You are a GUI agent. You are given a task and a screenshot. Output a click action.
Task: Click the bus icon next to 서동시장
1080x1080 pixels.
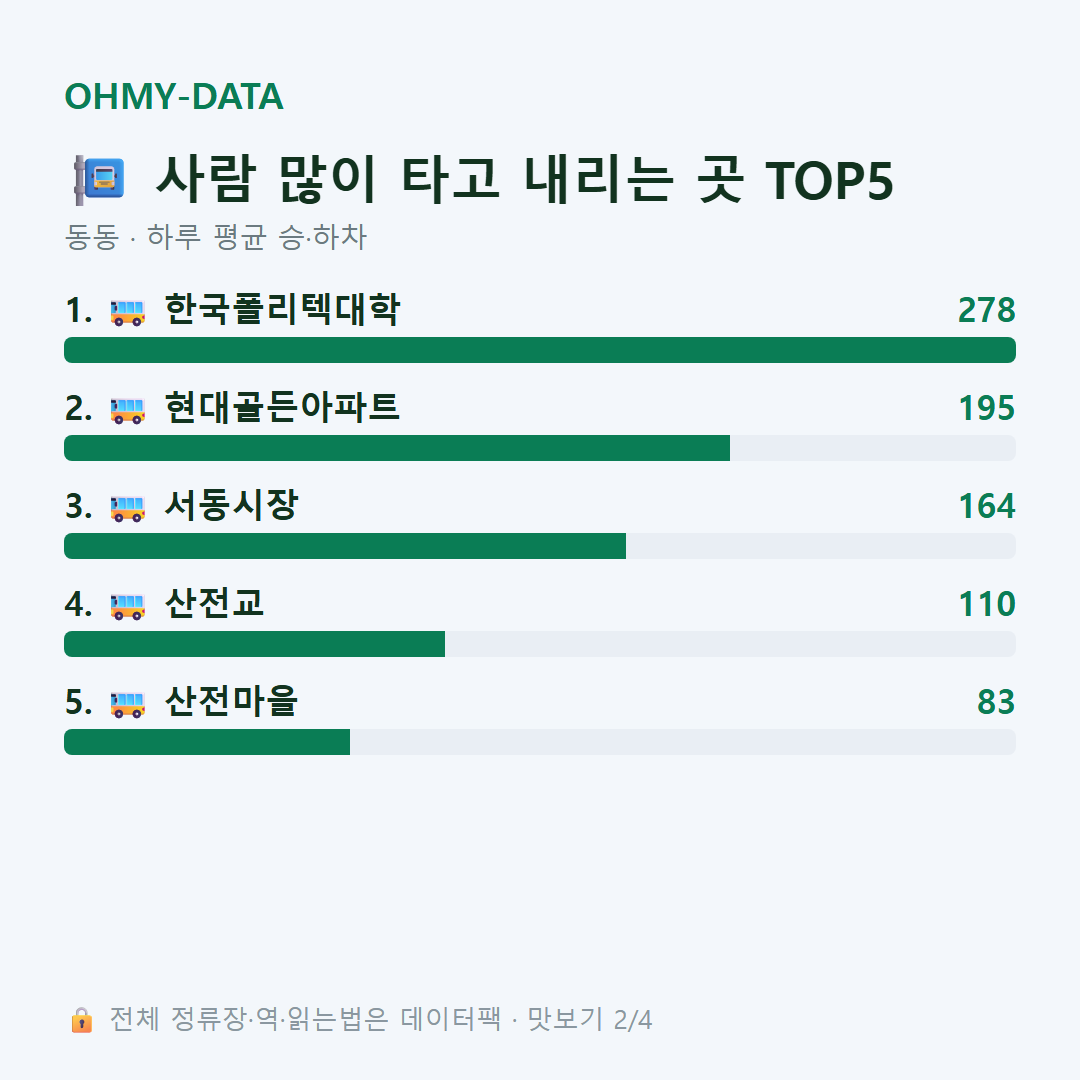(x=127, y=508)
